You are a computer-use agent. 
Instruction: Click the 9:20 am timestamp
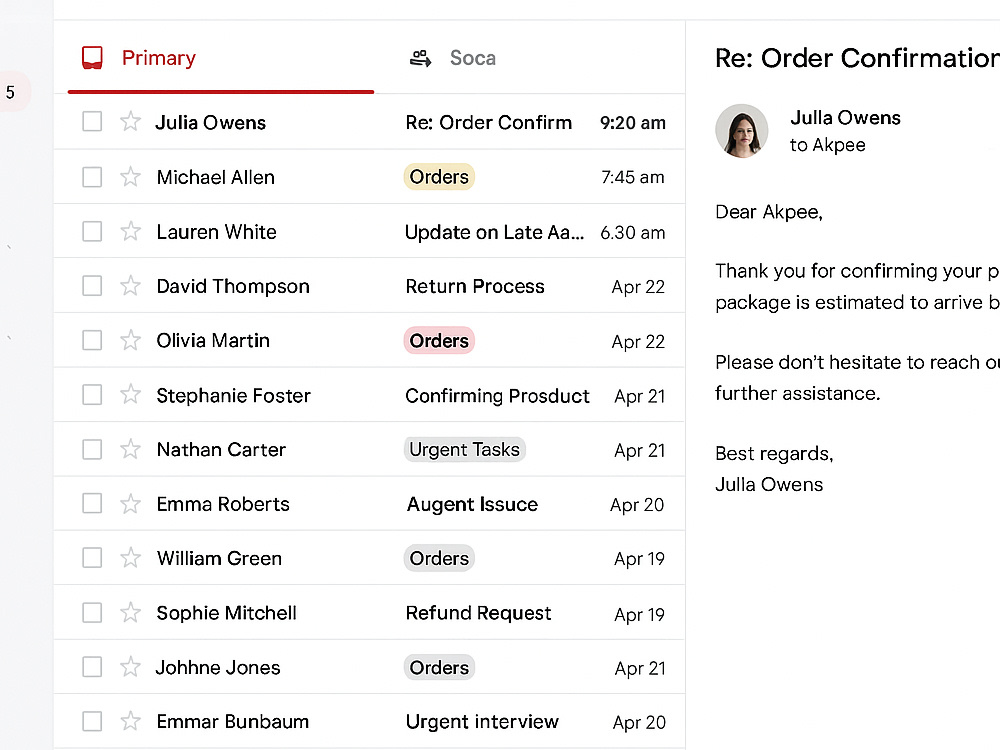[x=633, y=122]
